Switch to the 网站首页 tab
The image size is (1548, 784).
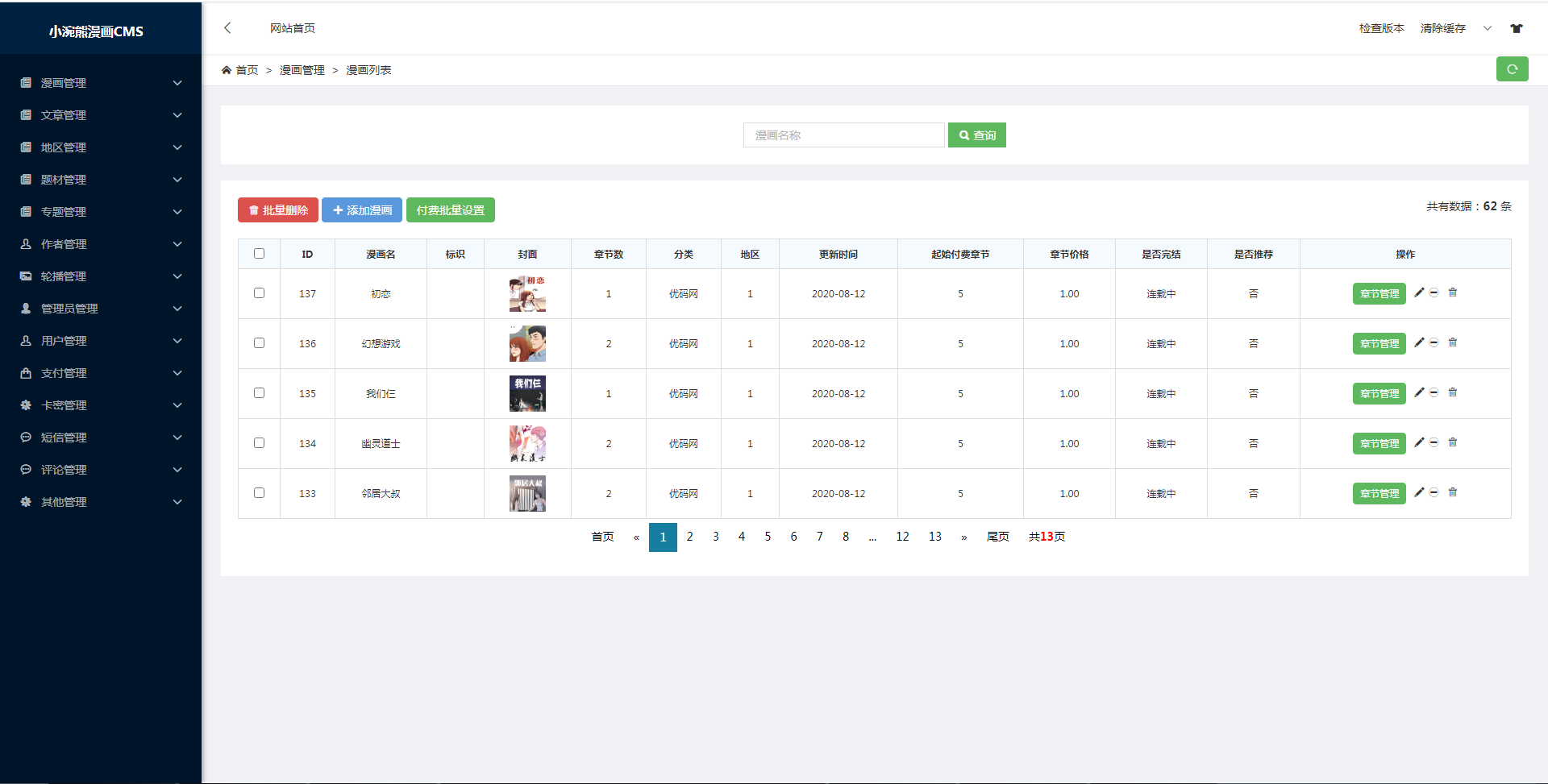(x=292, y=28)
